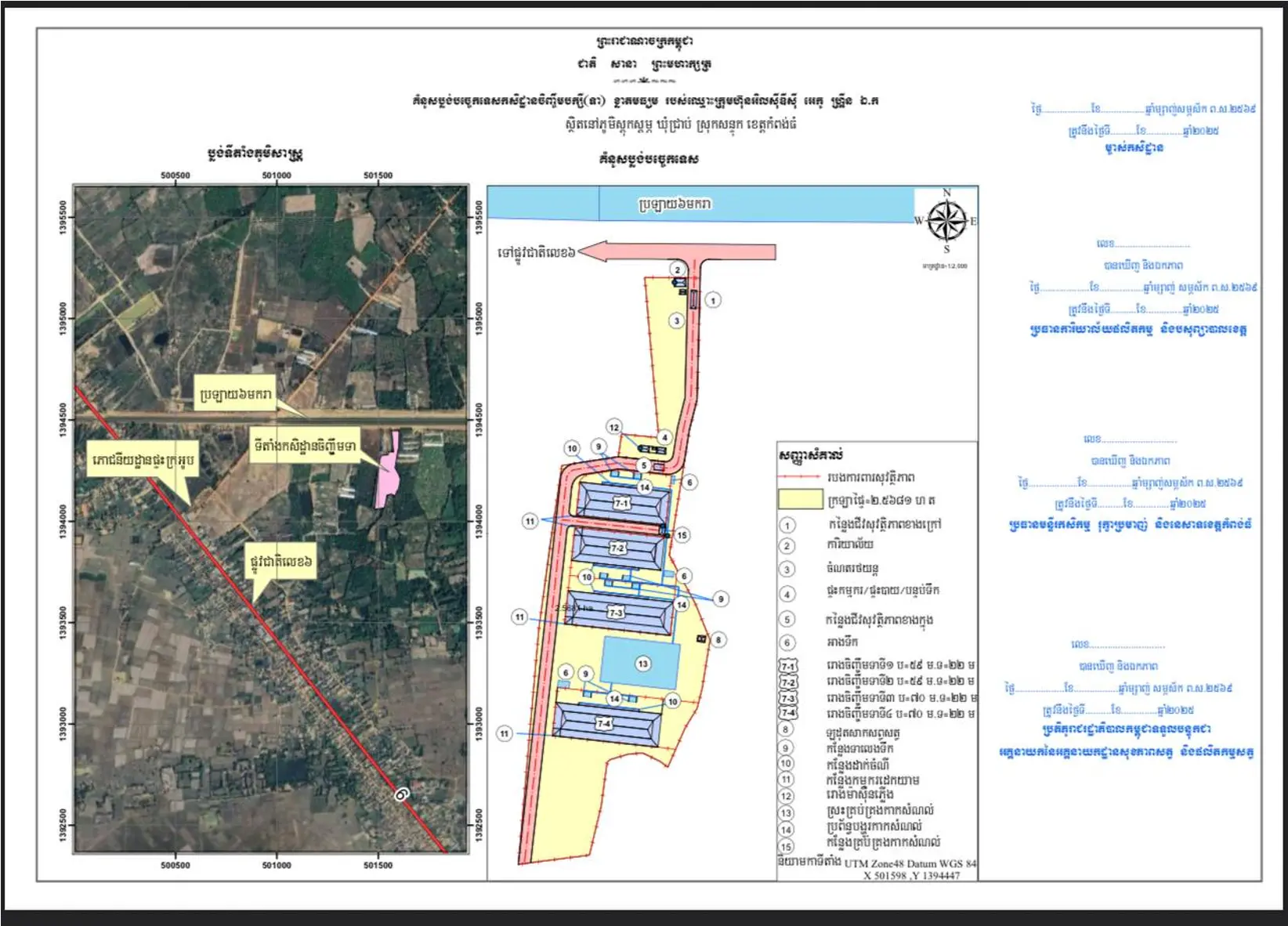Click the compass rose on the site plan

tap(946, 220)
